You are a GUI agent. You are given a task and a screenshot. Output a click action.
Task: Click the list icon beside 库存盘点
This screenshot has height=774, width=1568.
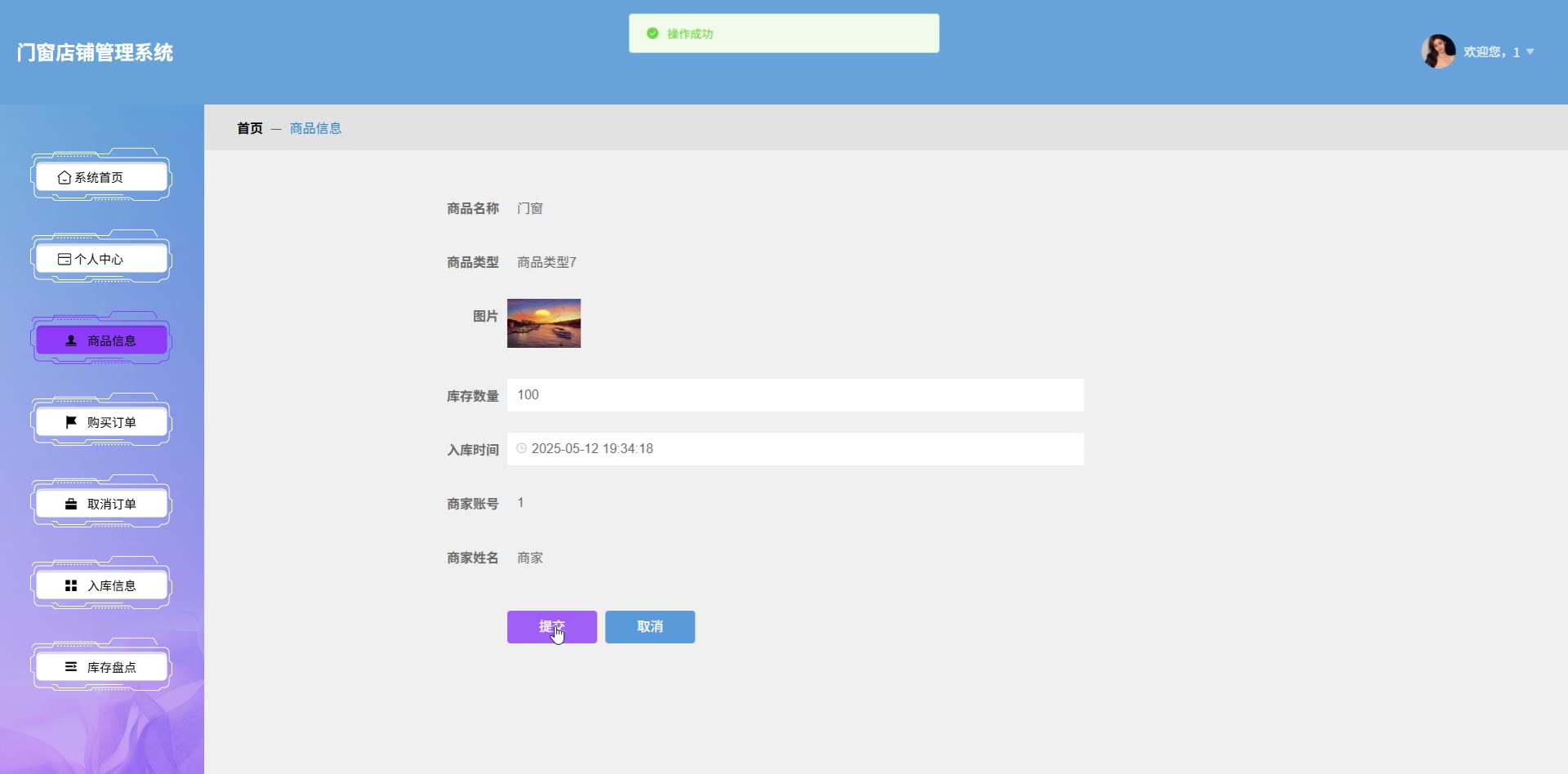pos(71,667)
